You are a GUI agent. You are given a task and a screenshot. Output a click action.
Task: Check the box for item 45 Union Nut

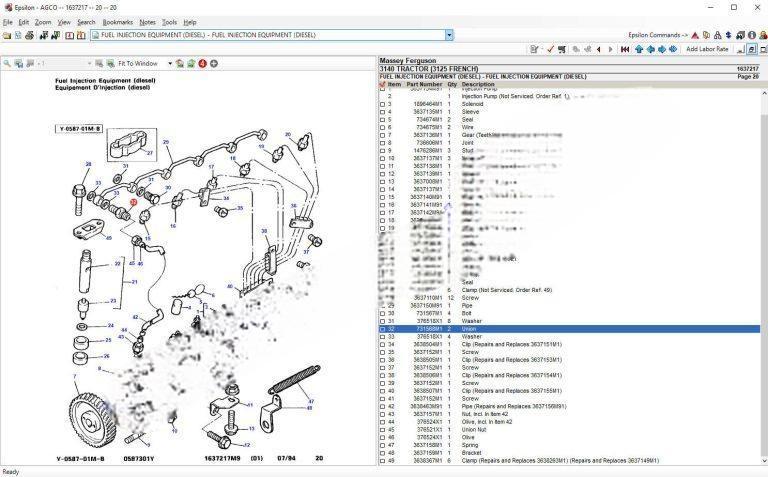pos(383,430)
